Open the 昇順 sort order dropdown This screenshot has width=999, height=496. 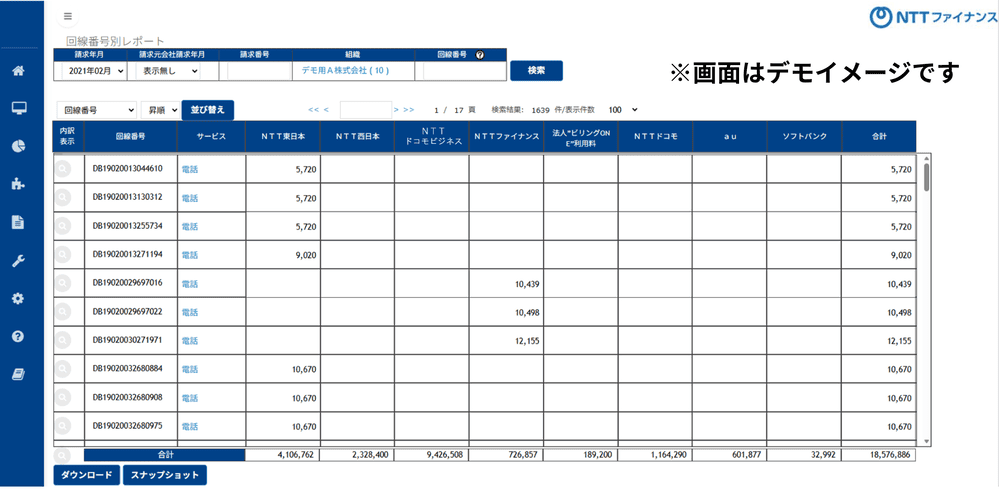pos(160,110)
